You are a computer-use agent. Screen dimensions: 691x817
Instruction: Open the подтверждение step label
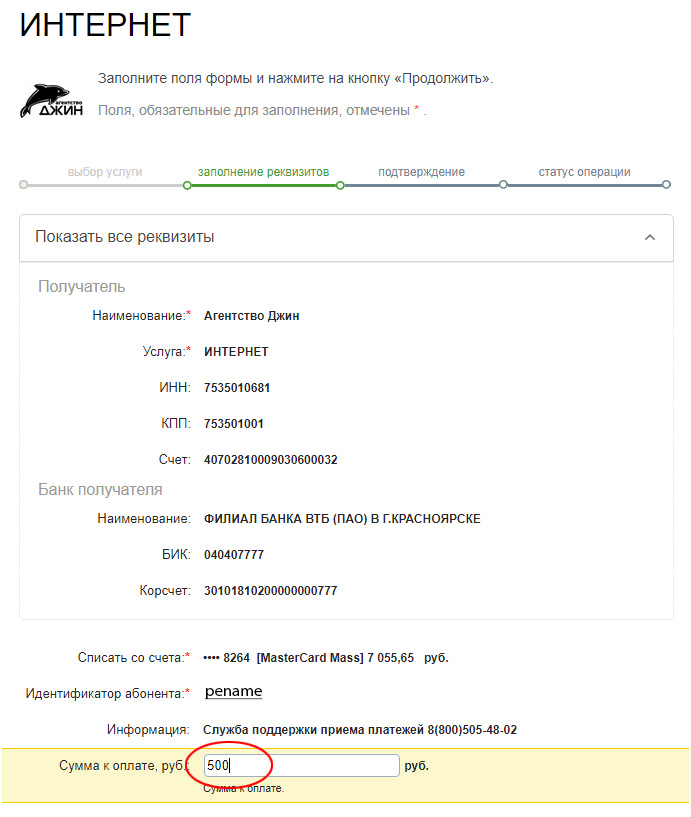pos(421,172)
